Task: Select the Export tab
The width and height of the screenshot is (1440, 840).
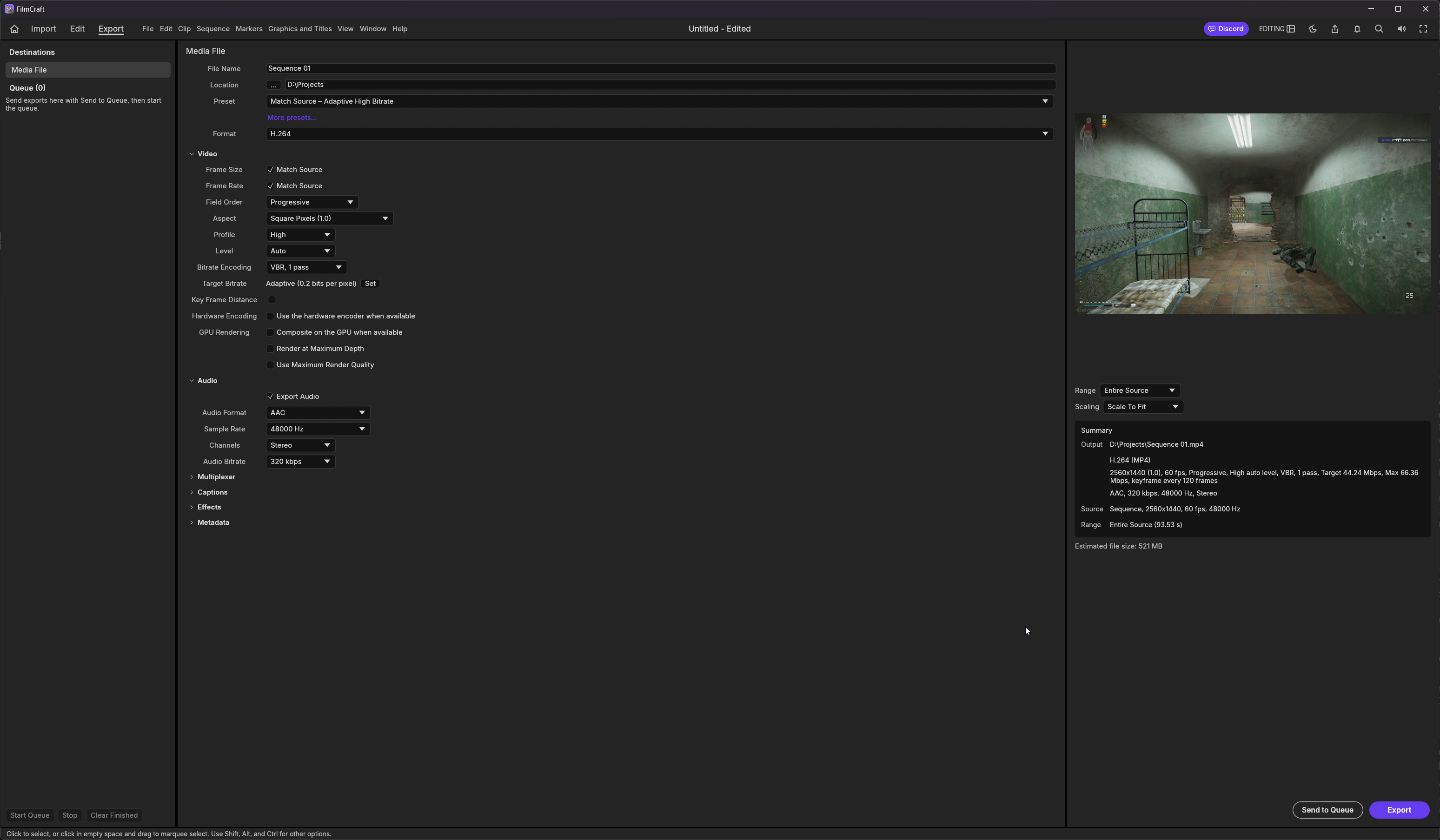Action: pos(111,28)
